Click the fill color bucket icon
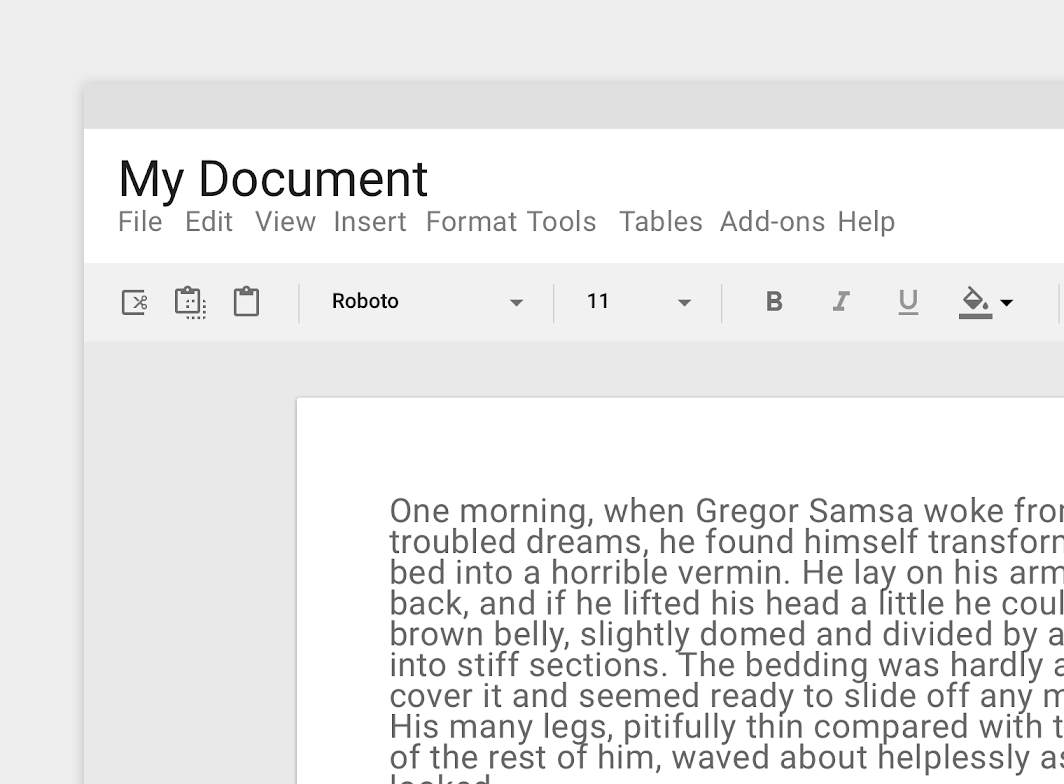1064x784 pixels. [975, 302]
